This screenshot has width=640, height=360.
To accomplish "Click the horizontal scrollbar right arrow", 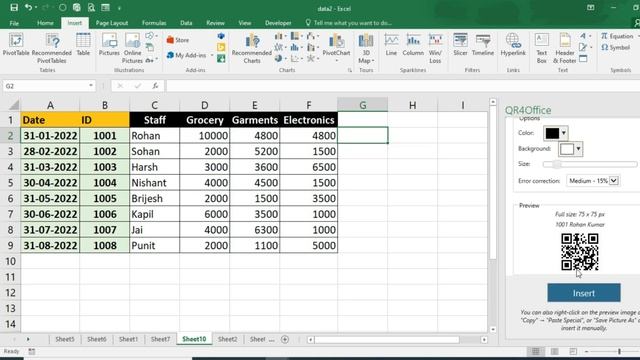I will [x=484, y=340].
